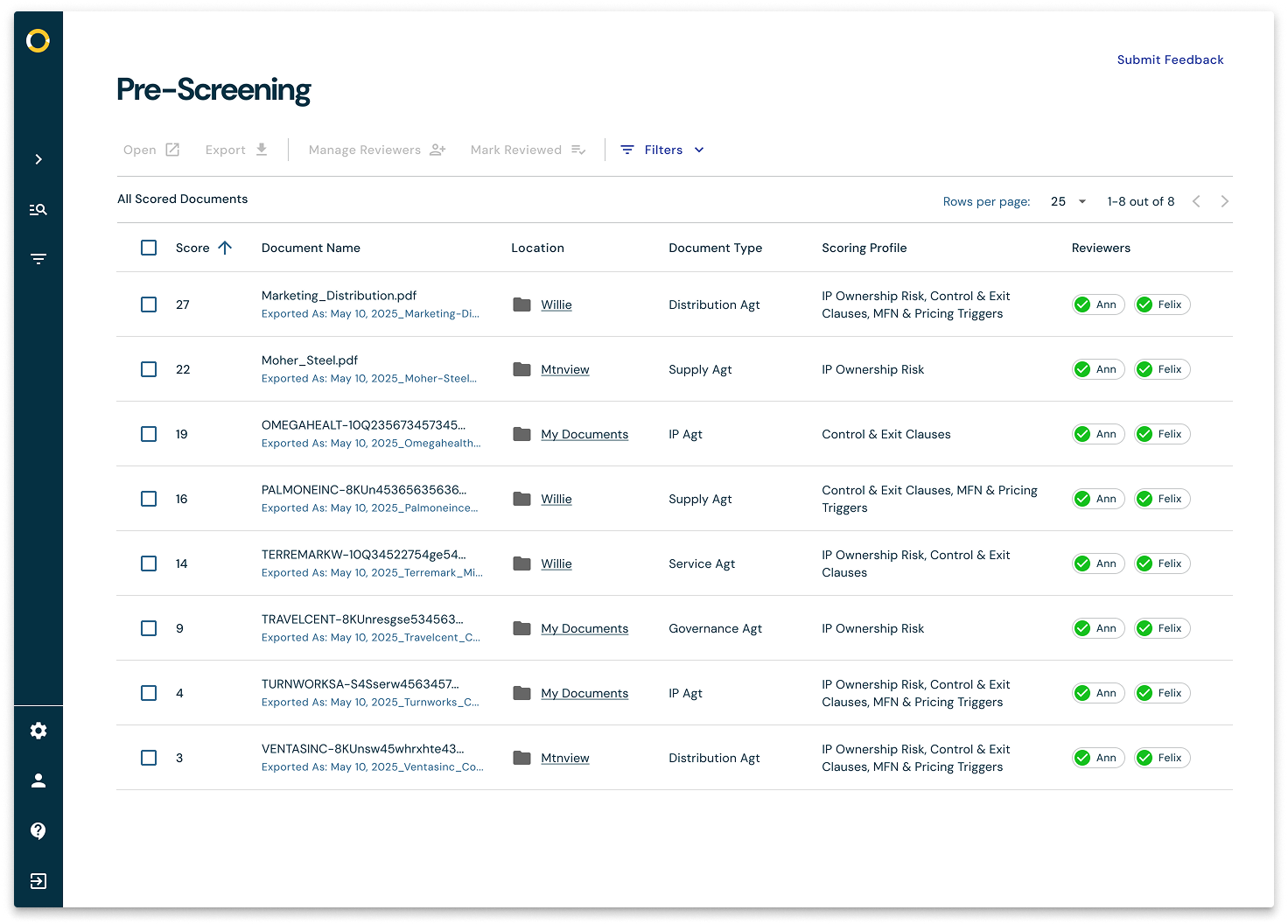This screenshot has height=924, width=1288.
Task: Click folder icon in Moher_Steel.pdf row
Action: point(522,369)
